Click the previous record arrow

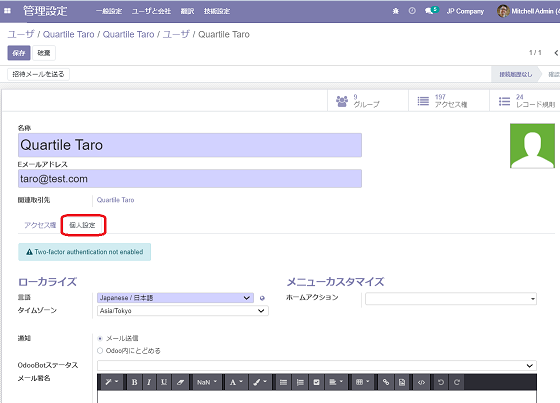tap(556, 53)
